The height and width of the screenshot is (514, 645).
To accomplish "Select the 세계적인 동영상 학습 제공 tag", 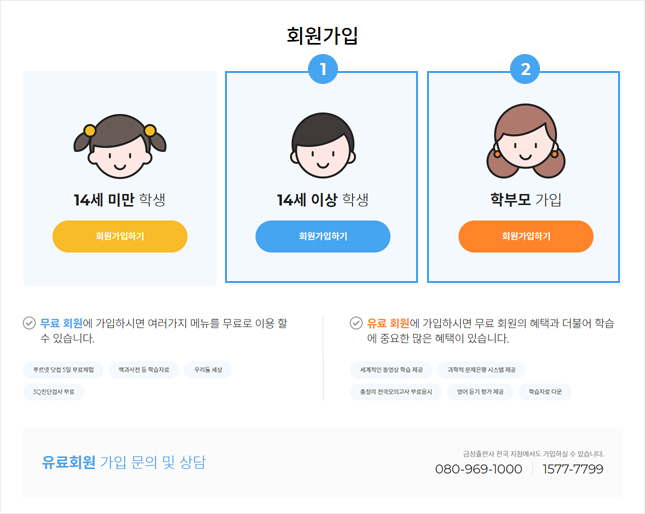I will [x=391, y=370].
